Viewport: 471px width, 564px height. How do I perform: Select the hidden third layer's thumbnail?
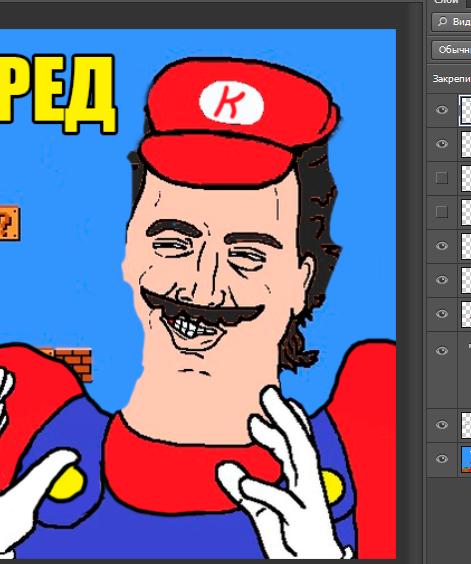pos(466,178)
